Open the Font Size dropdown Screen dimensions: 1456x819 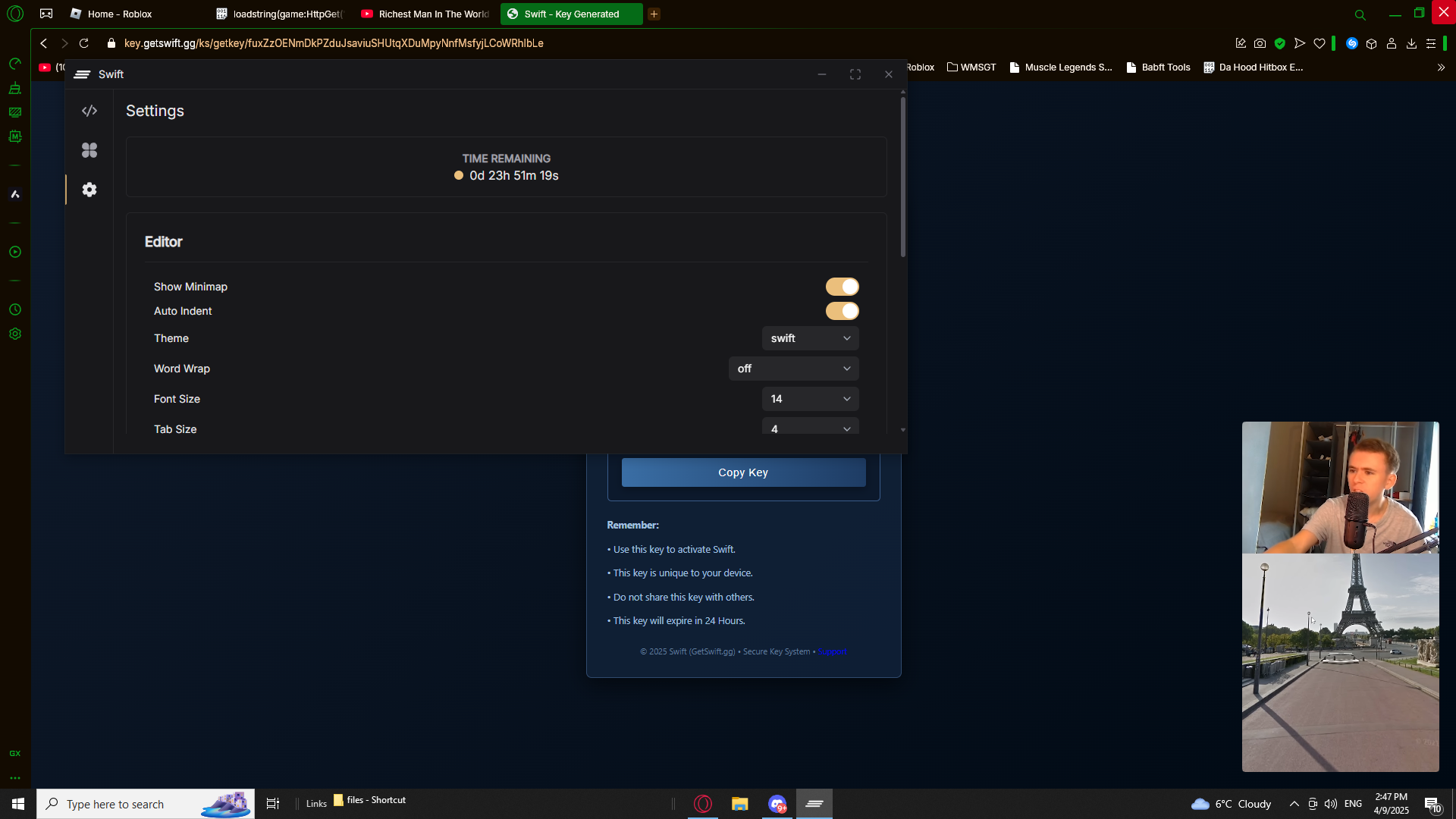[811, 399]
